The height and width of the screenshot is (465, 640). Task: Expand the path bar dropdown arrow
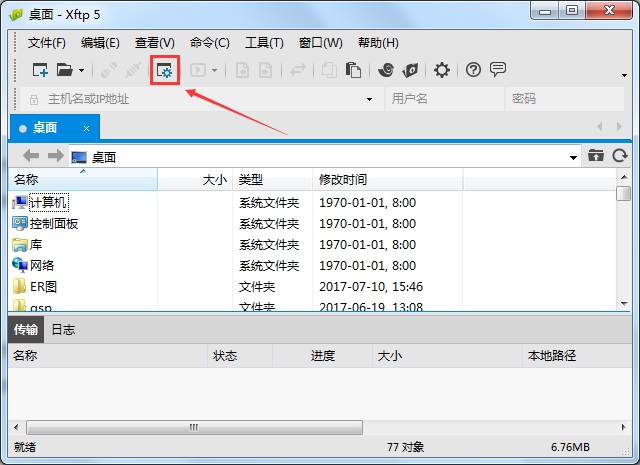(573, 157)
